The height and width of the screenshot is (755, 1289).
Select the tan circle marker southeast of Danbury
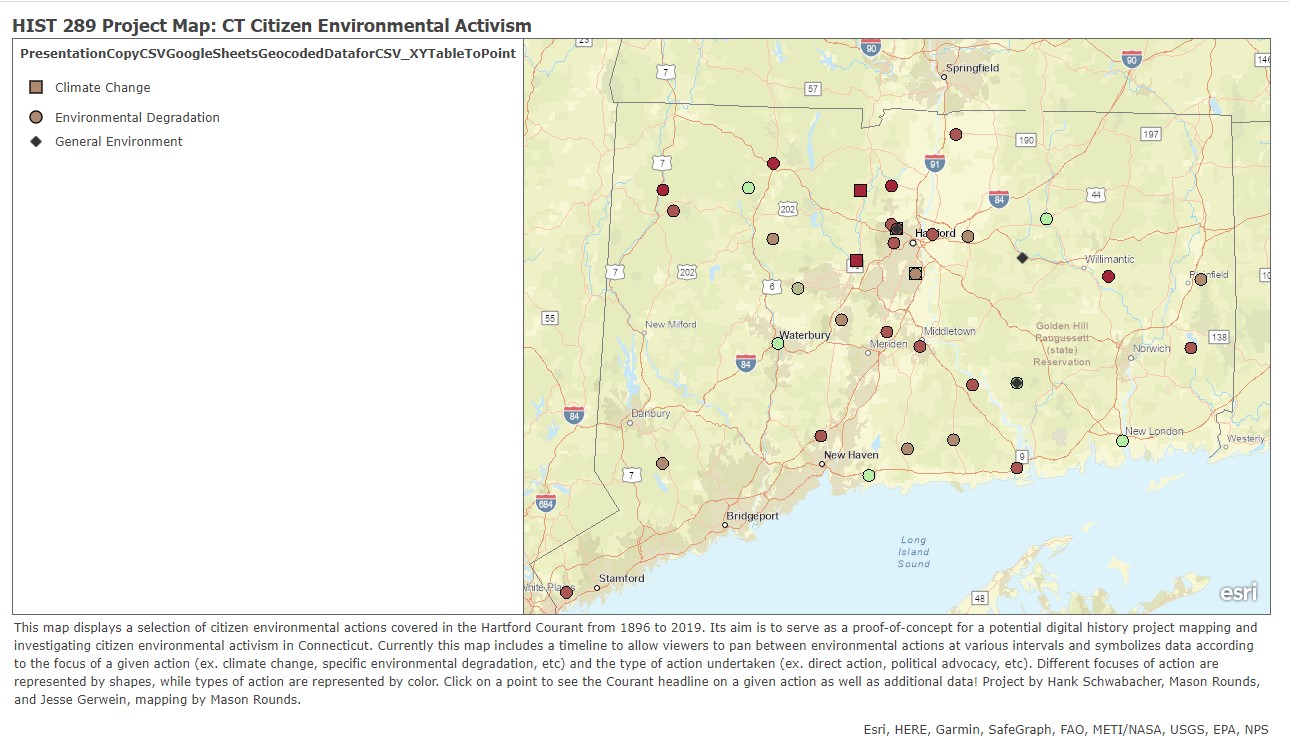click(x=662, y=463)
